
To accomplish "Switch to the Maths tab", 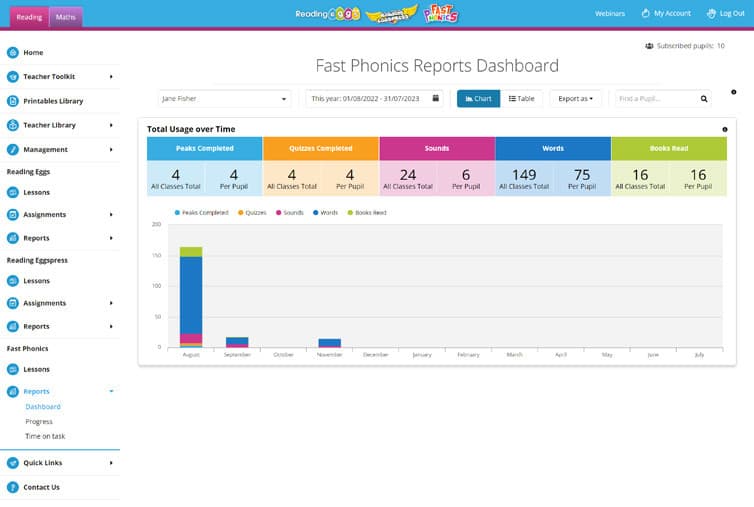I will (x=65, y=17).
